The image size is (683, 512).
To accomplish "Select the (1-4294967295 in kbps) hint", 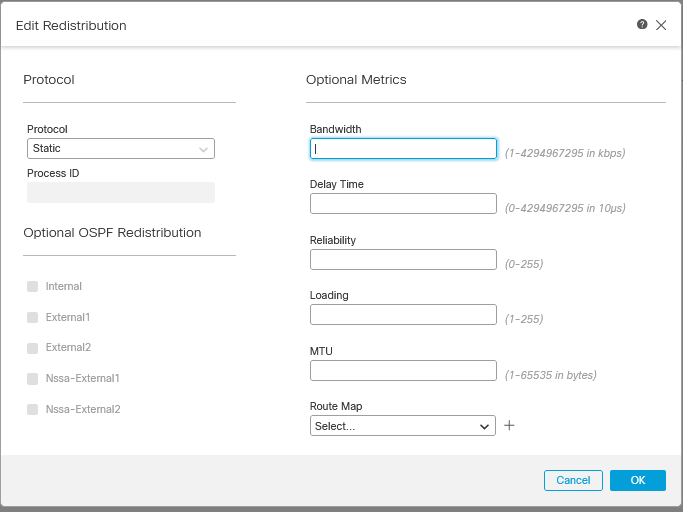I will tap(565, 153).
